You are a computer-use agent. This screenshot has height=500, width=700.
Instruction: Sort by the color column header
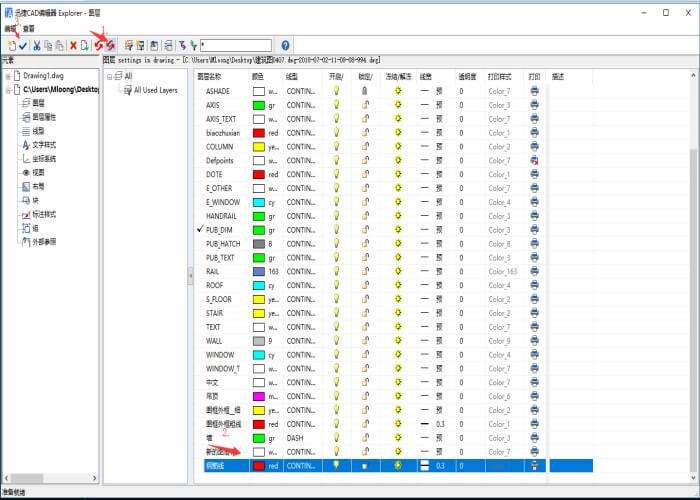(x=258, y=77)
